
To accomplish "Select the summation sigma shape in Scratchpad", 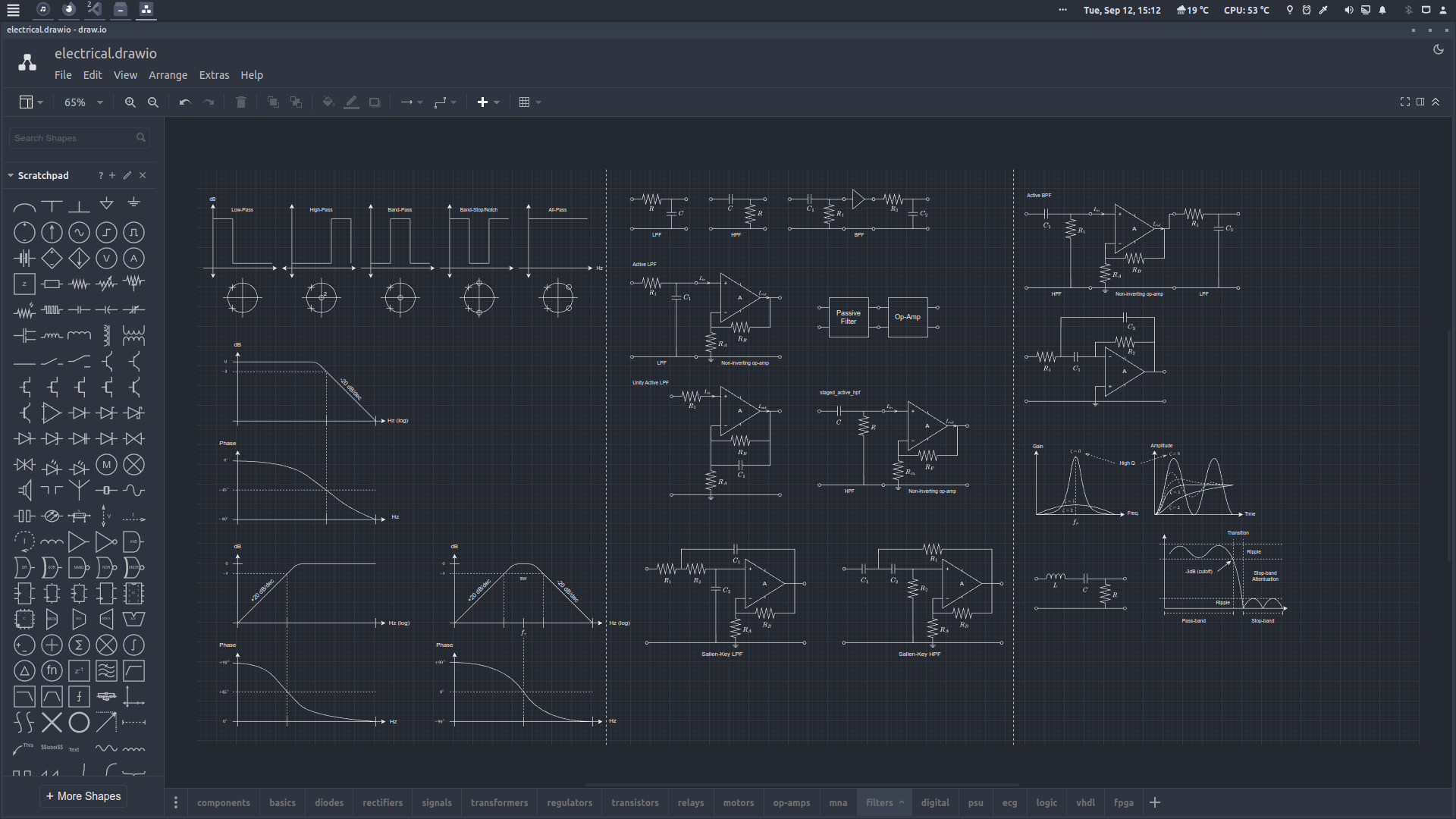I will pyautogui.click(x=79, y=645).
